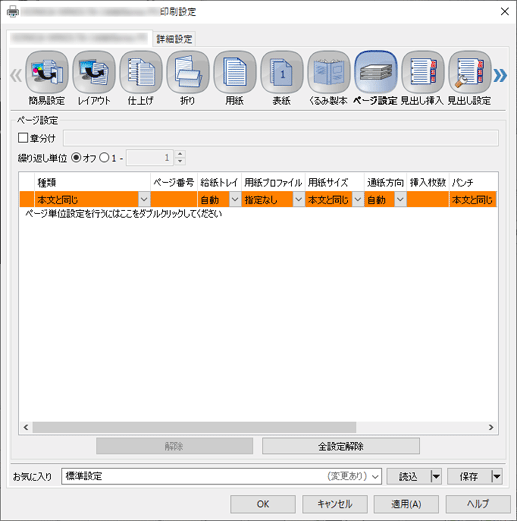Image resolution: width=517 pixels, height=521 pixels.
Task: Click the OK button
Action: click(x=263, y=504)
